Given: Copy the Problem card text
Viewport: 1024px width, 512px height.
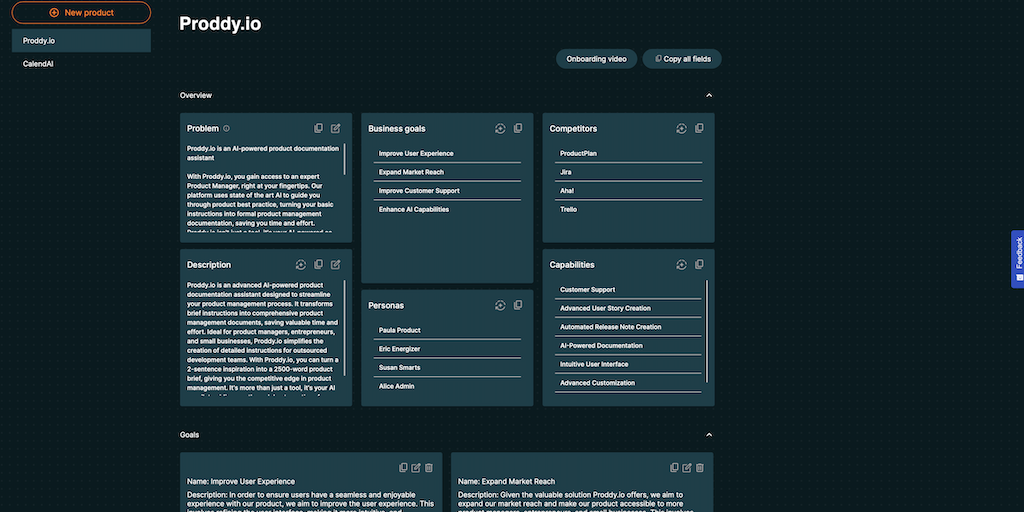Looking at the screenshot, I should pyautogui.click(x=318, y=128).
